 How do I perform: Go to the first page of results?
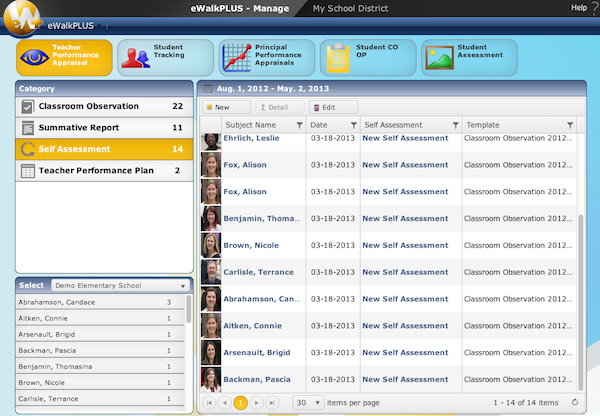click(209, 403)
